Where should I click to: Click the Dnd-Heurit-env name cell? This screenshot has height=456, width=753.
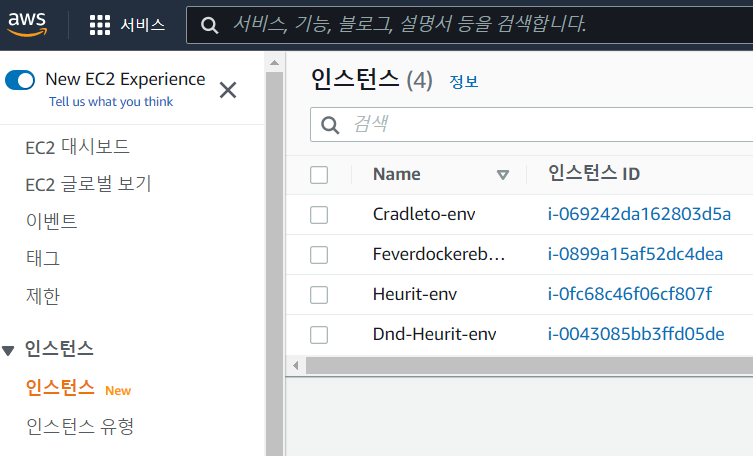click(x=435, y=334)
